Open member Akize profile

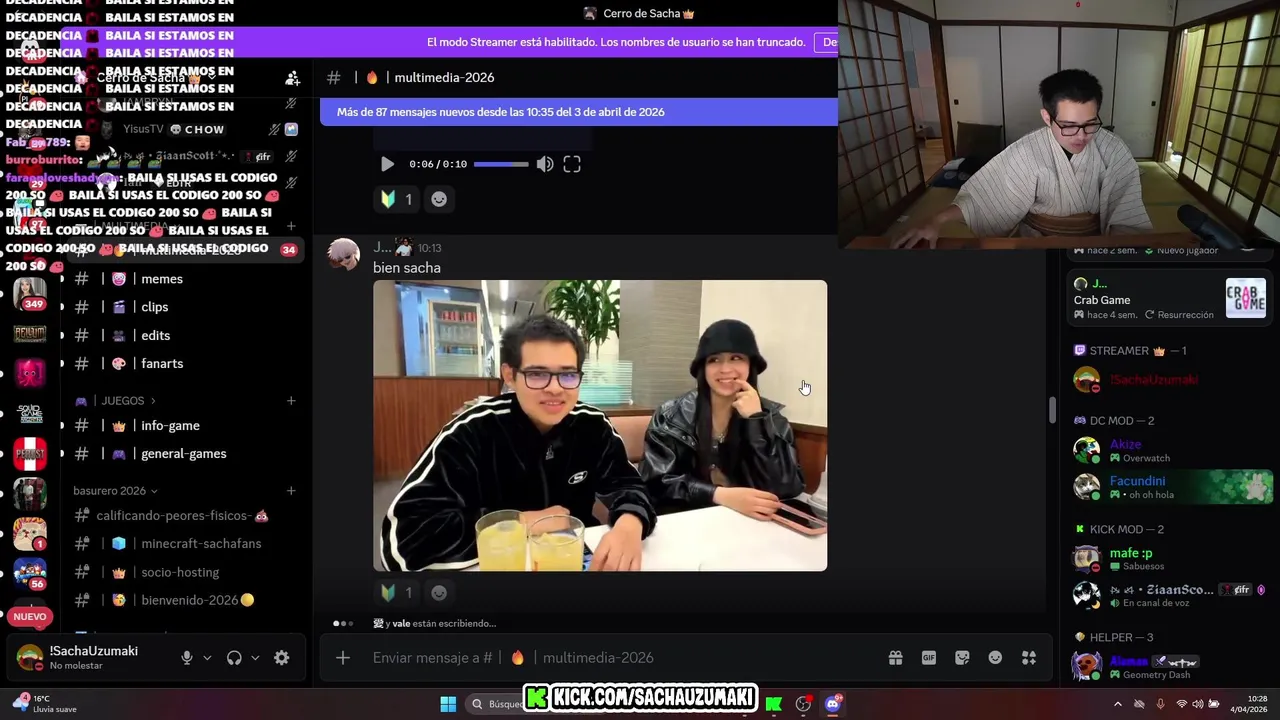1168,450
